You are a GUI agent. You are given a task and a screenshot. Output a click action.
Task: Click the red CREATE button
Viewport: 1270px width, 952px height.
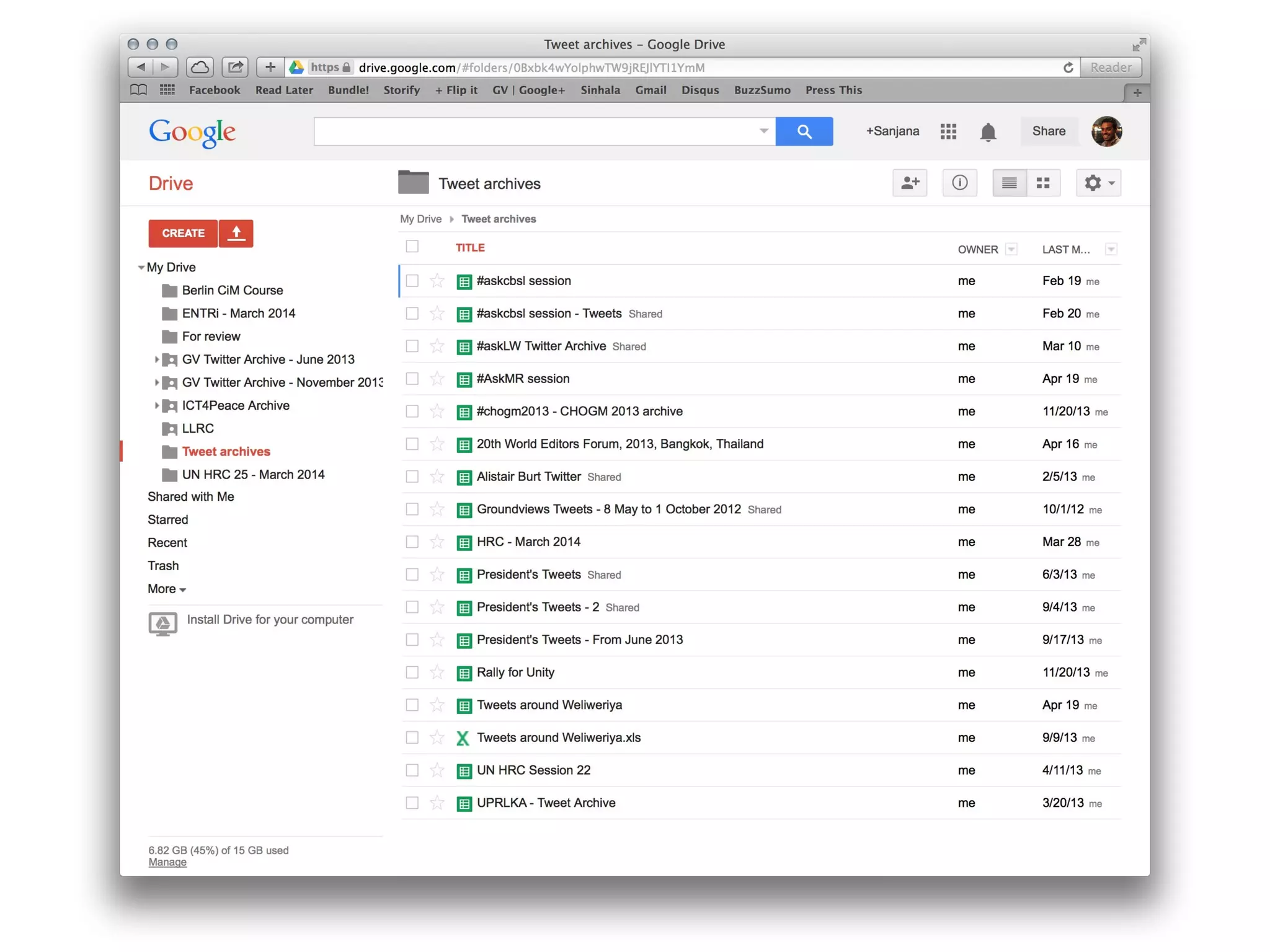(x=183, y=233)
